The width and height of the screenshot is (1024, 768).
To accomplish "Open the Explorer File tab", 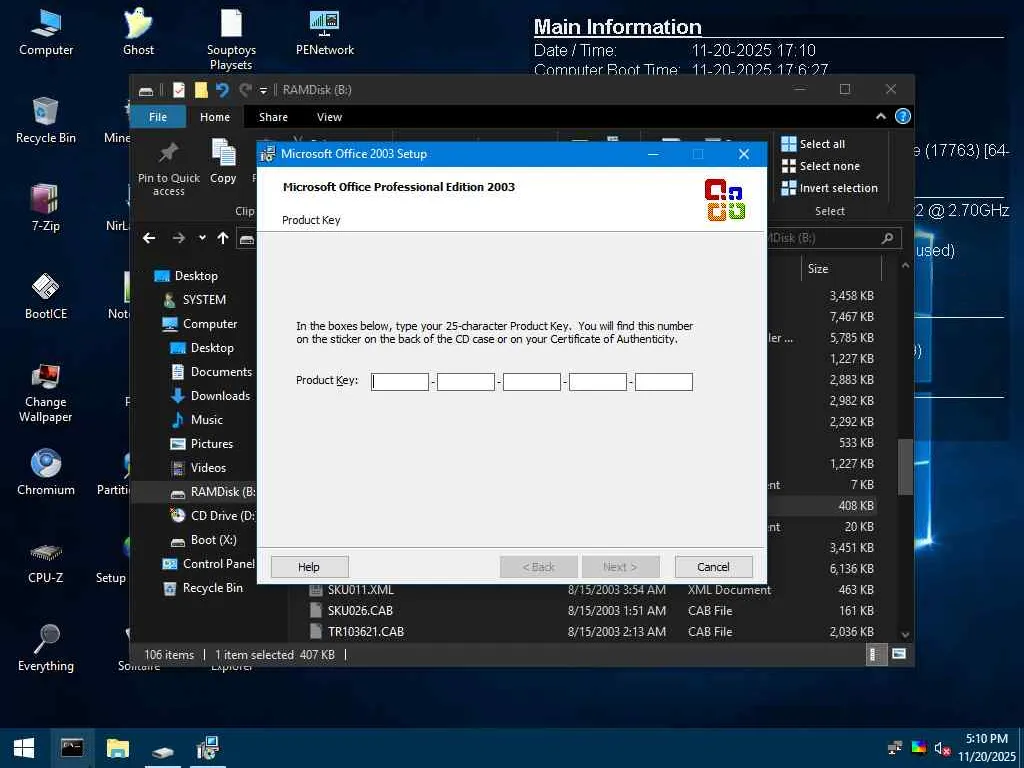I will click(x=158, y=117).
